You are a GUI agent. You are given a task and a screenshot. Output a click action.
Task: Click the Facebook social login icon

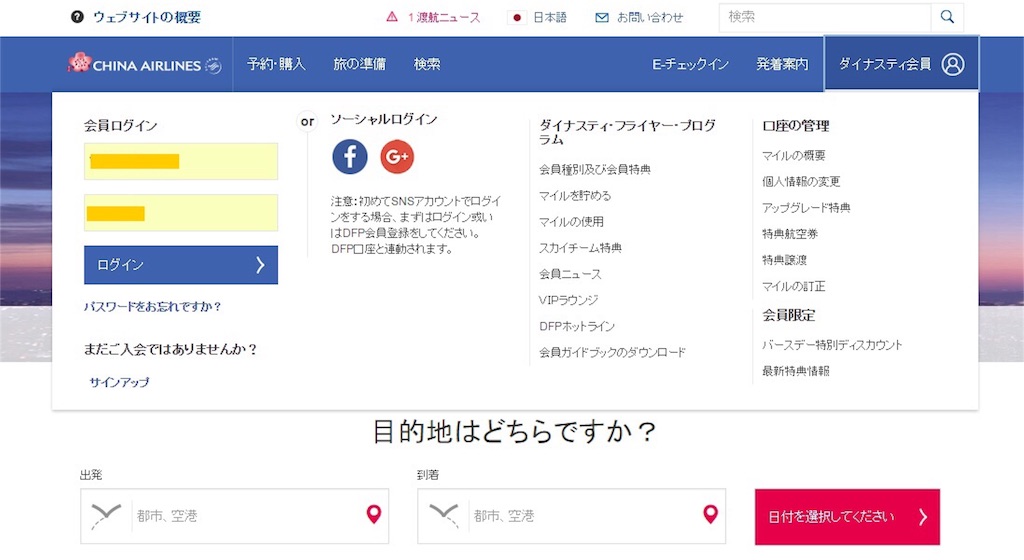pyautogui.click(x=350, y=157)
